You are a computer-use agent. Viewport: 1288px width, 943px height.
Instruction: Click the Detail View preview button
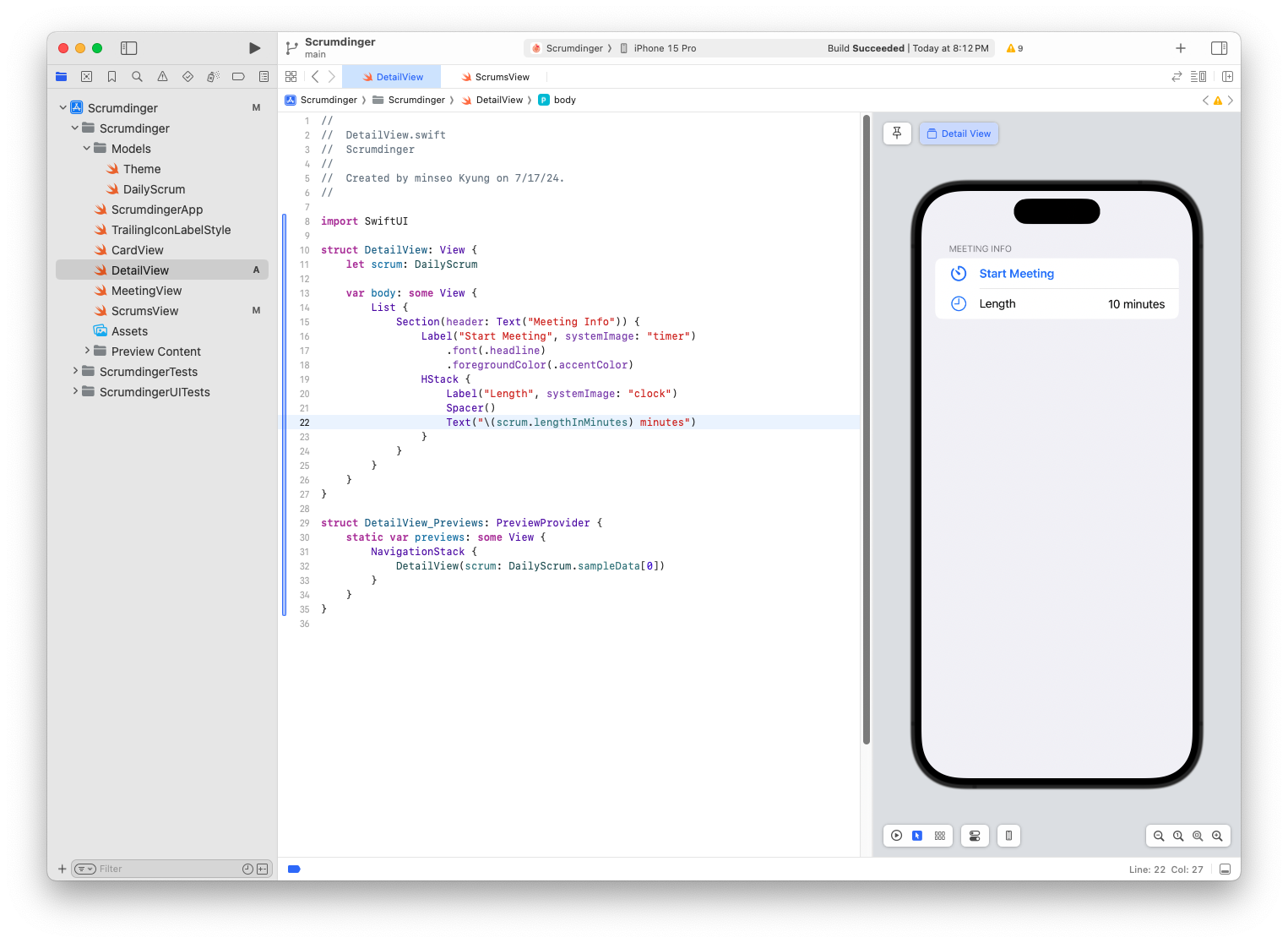click(x=959, y=134)
